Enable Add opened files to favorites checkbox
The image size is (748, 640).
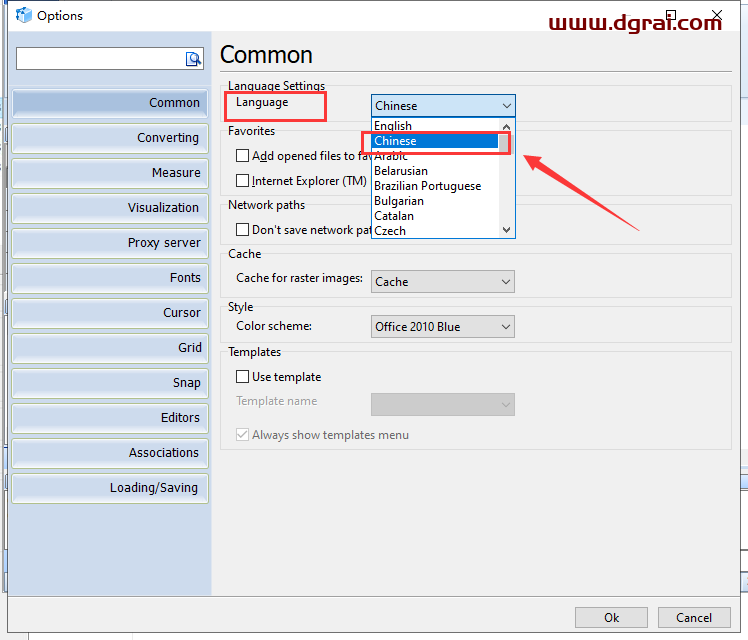242,156
